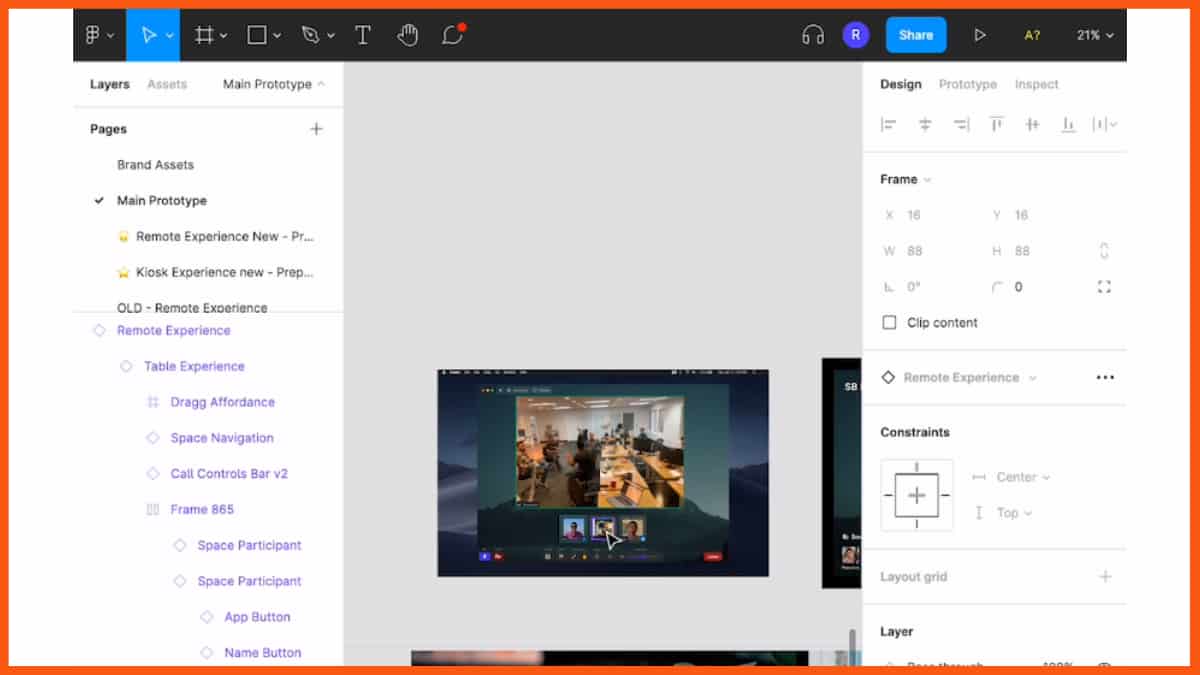Enable the Clip content checkbox
The height and width of the screenshot is (675, 1200).
coord(889,322)
